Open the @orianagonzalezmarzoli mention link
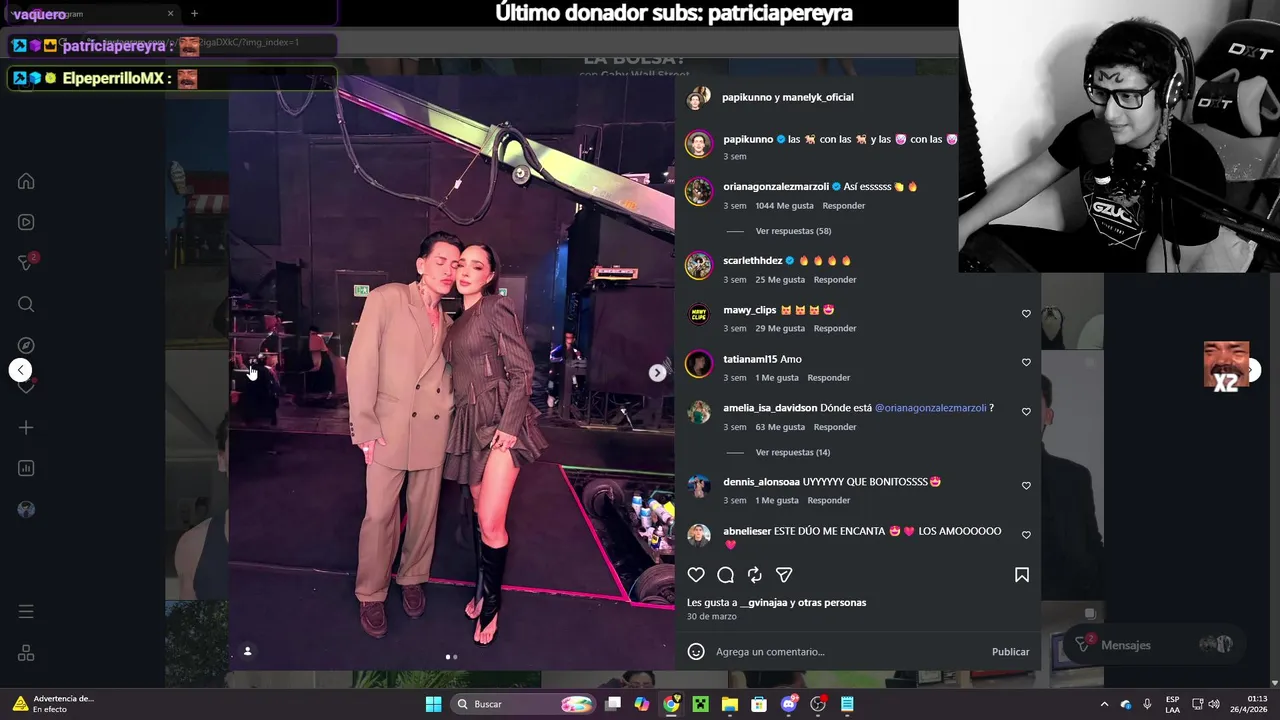 coord(930,408)
